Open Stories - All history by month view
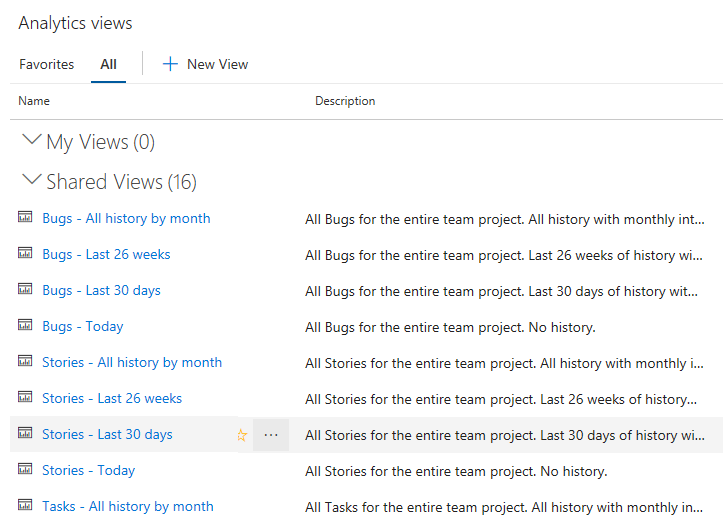Screen dimensions: 723x527 click(x=132, y=362)
